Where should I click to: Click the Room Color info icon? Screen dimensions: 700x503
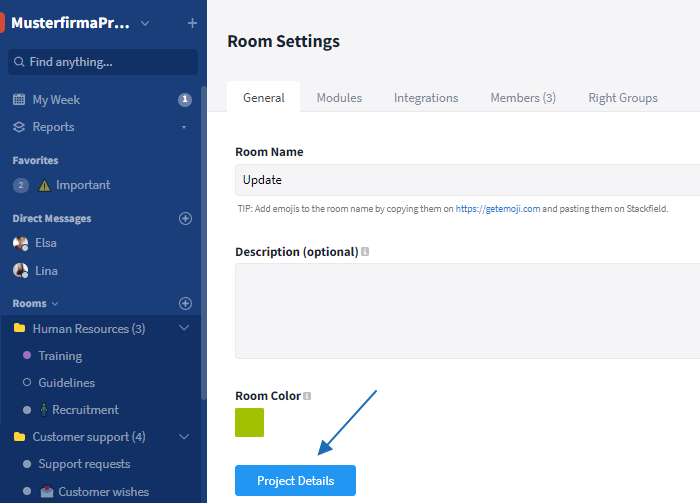click(x=307, y=396)
